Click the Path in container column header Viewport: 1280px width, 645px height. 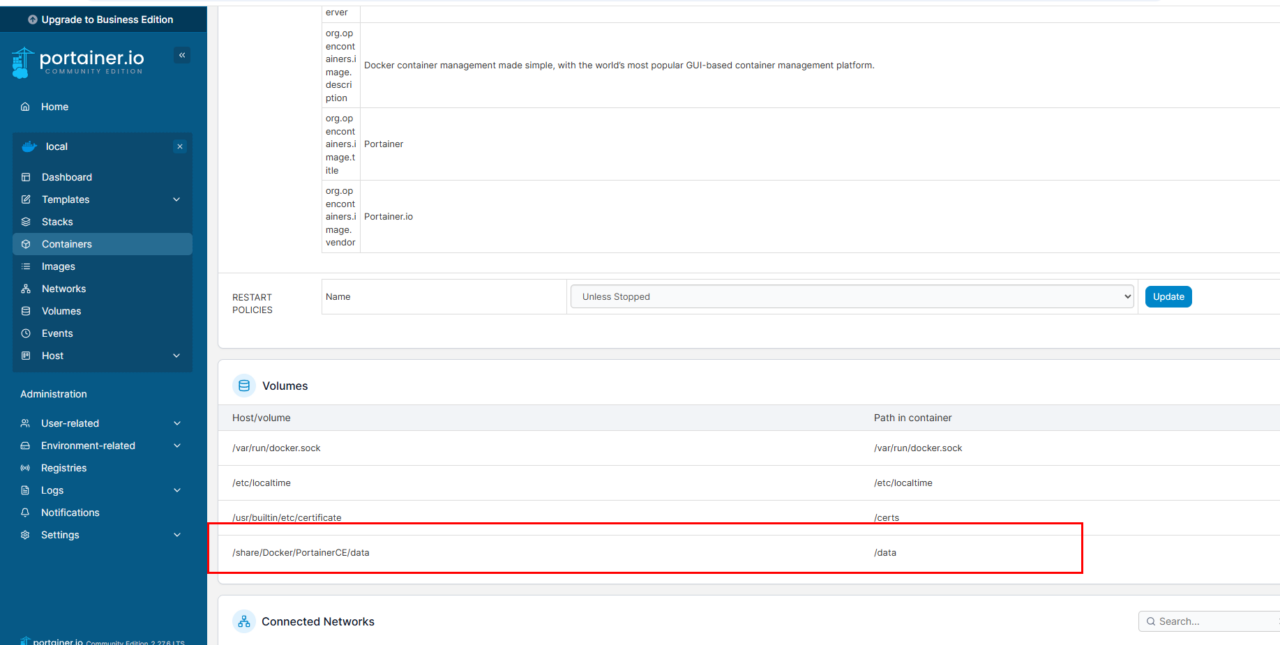[x=913, y=418]
